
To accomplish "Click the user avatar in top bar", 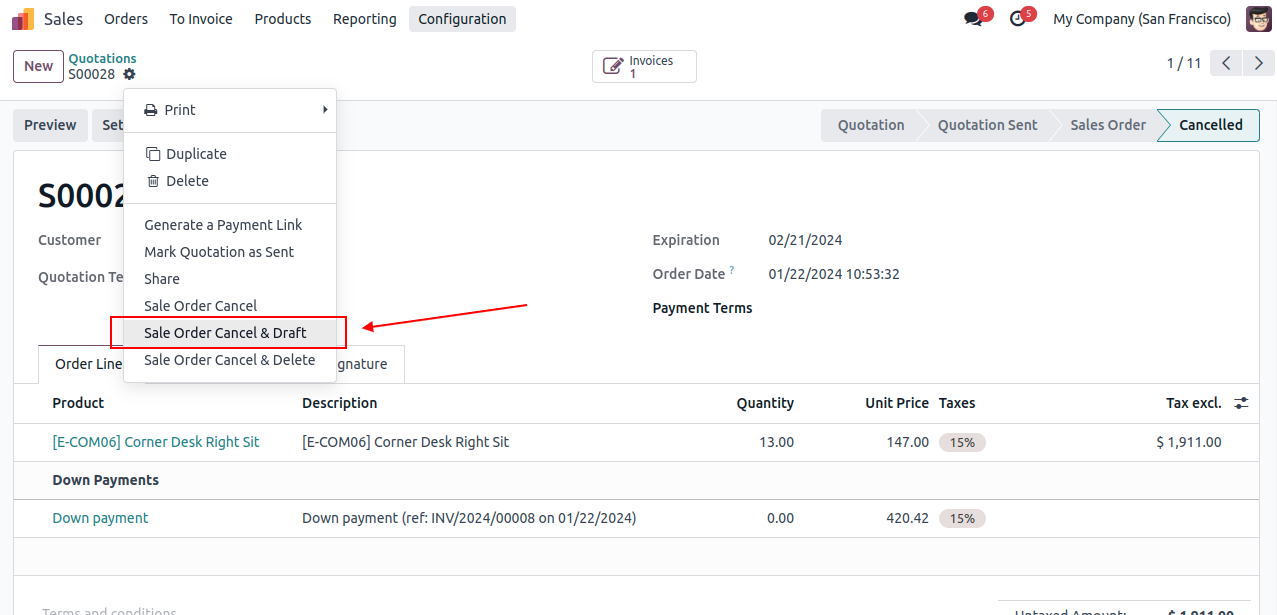I will (1258, 19).
